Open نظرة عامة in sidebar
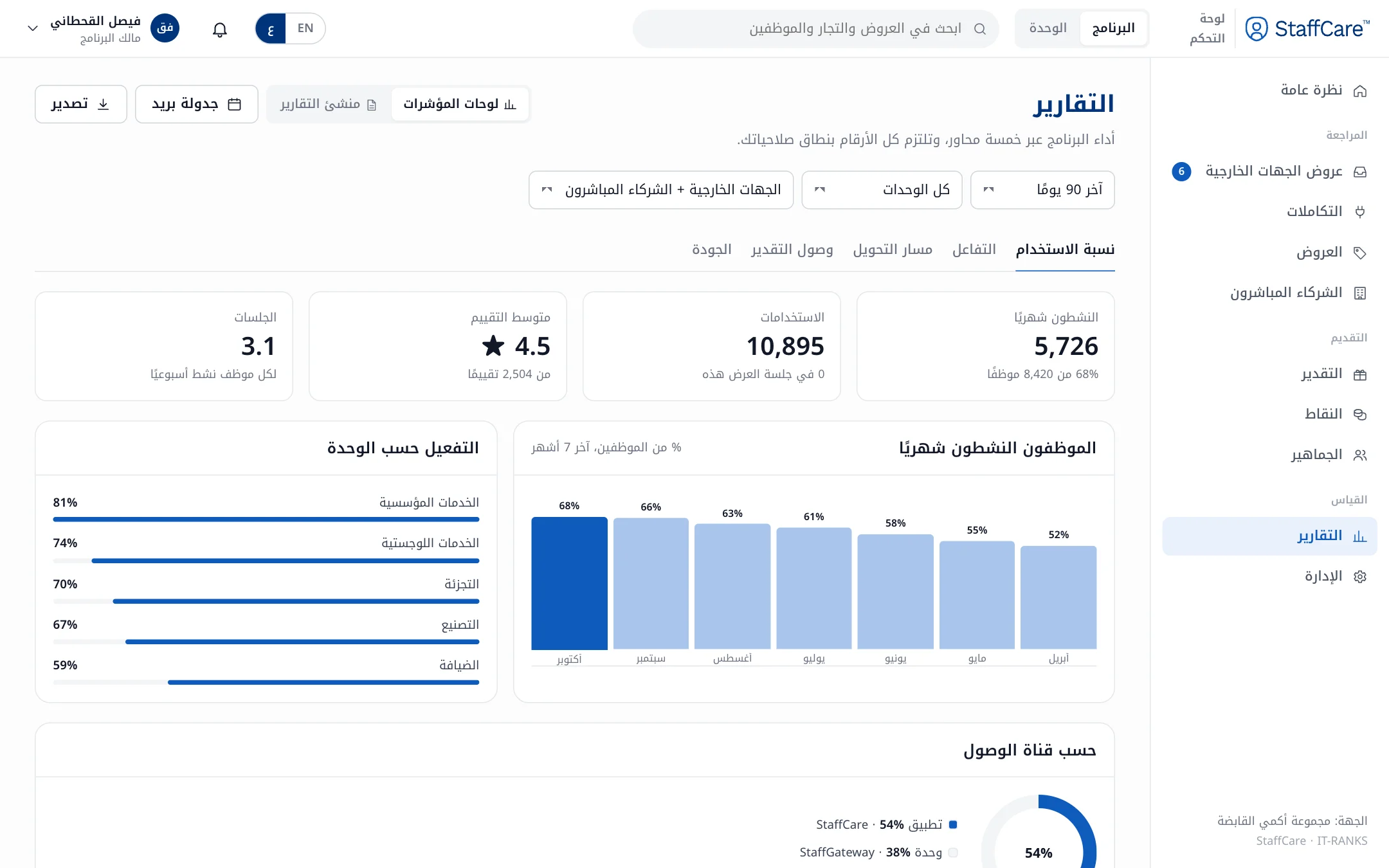This screenshot has width=1389, height=868. point(1270,91)
